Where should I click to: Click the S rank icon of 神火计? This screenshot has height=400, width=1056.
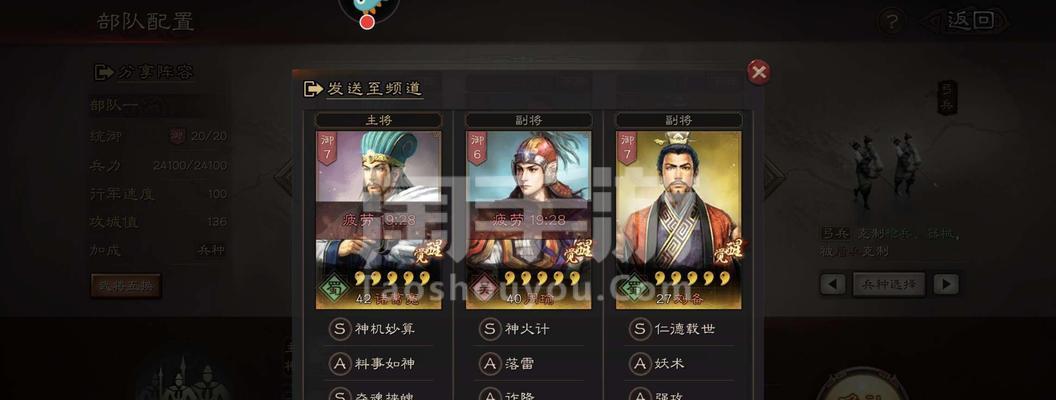tap(490, 329)
